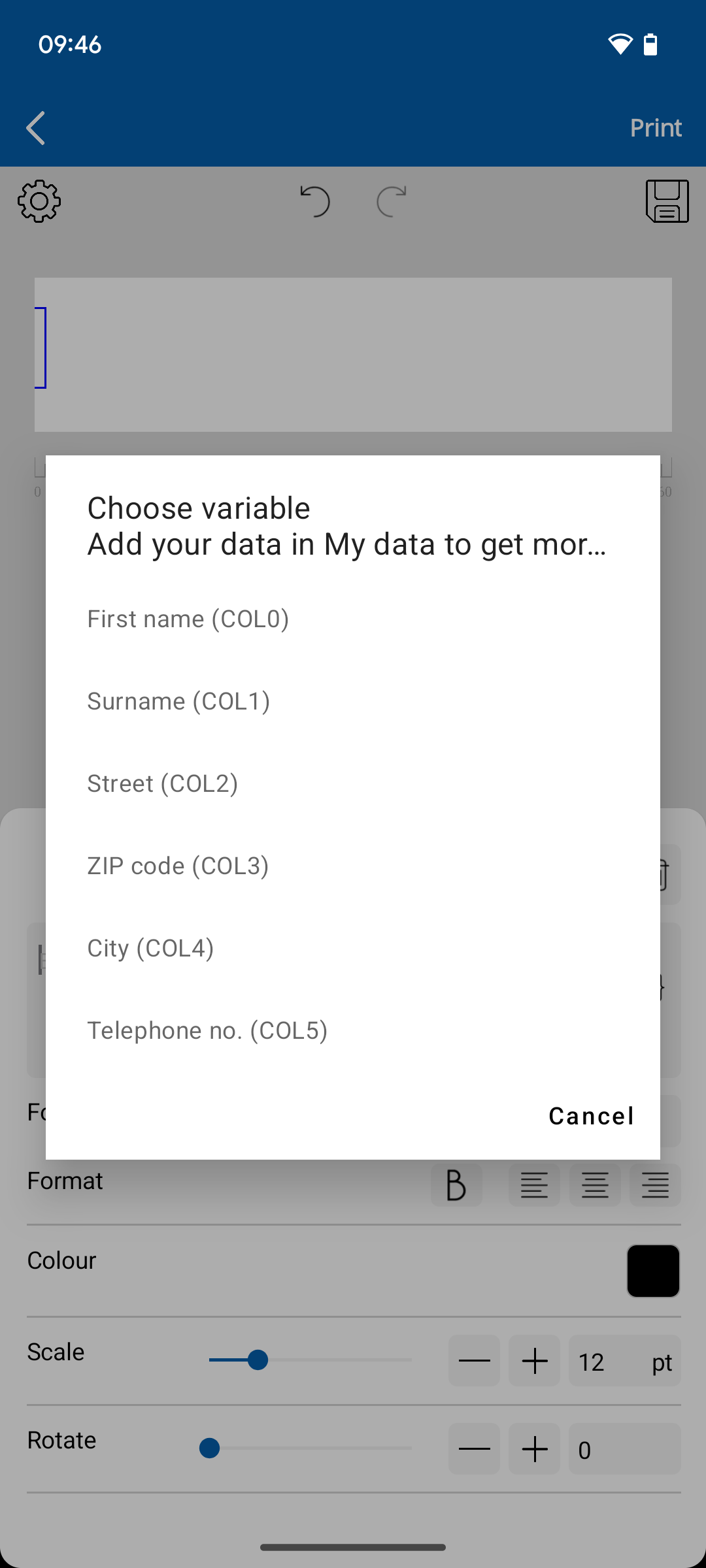This screenshot has width=706, height=1568.
Task: Click the redo arrow icon
Action: click(392, 201)
